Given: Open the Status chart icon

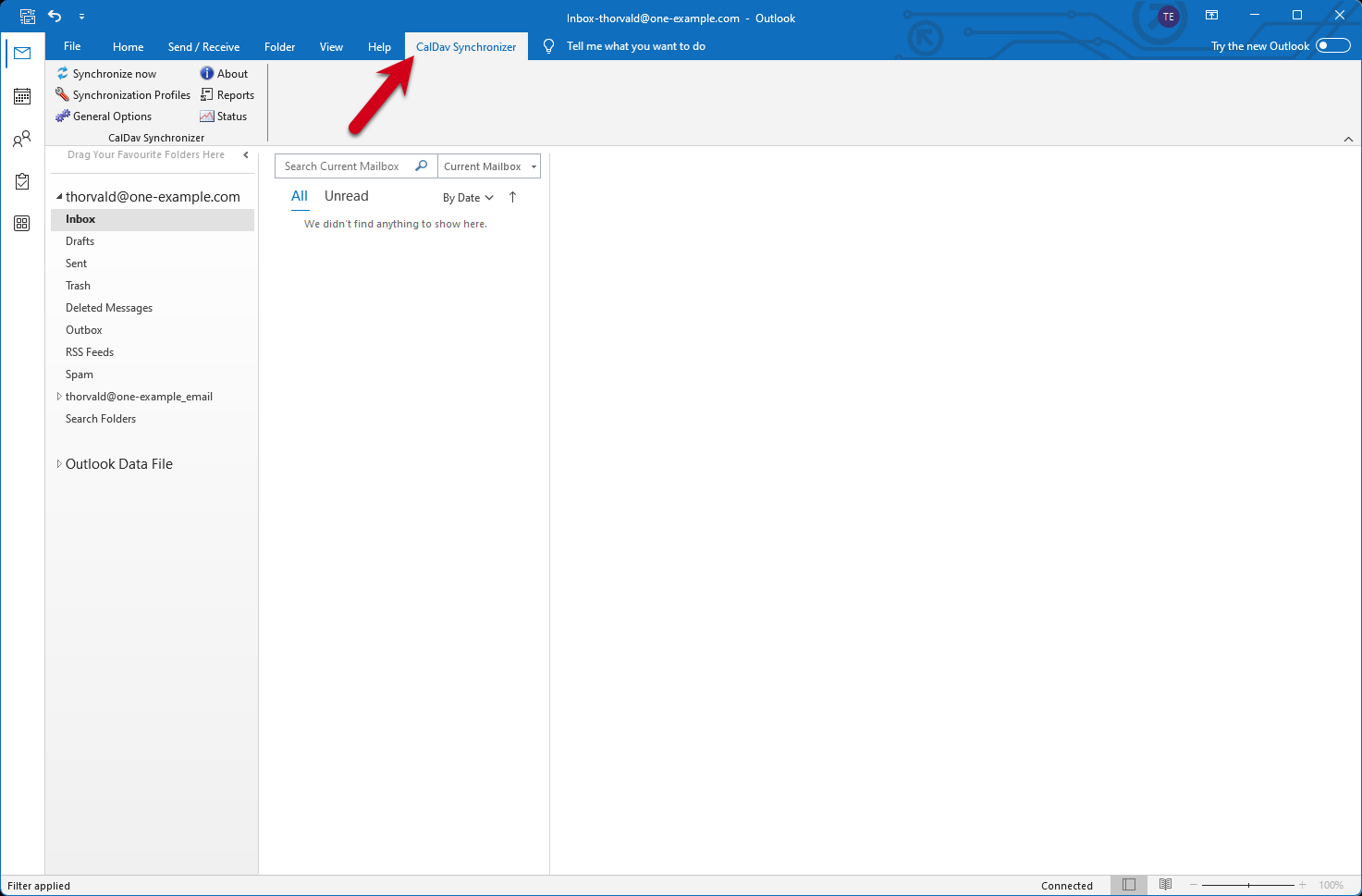Looking at the screenshot, I should point(207,116).
